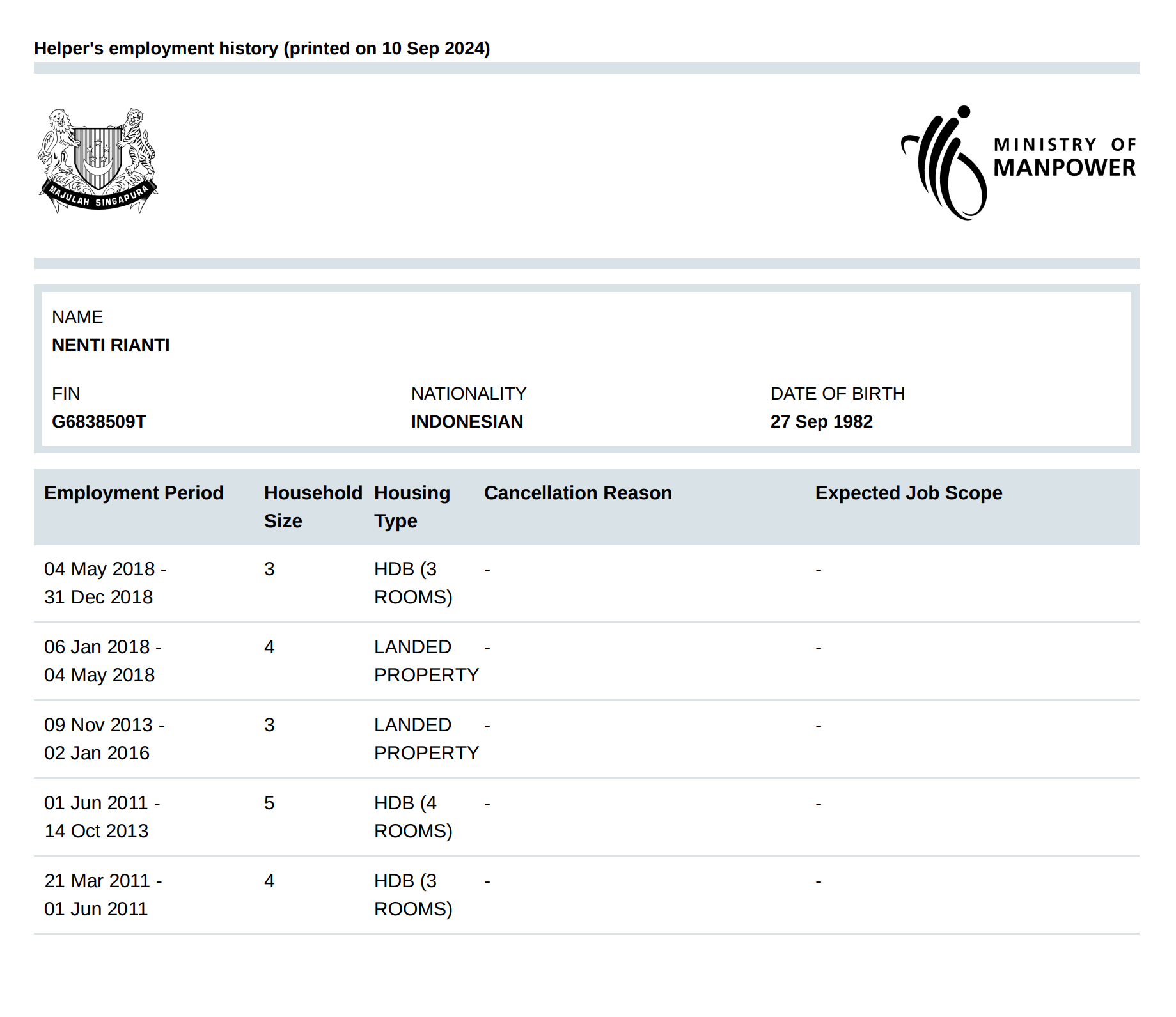Click the Housing Type column header
This screenshot has height=1017, width=1176.
tap(412, 506)
